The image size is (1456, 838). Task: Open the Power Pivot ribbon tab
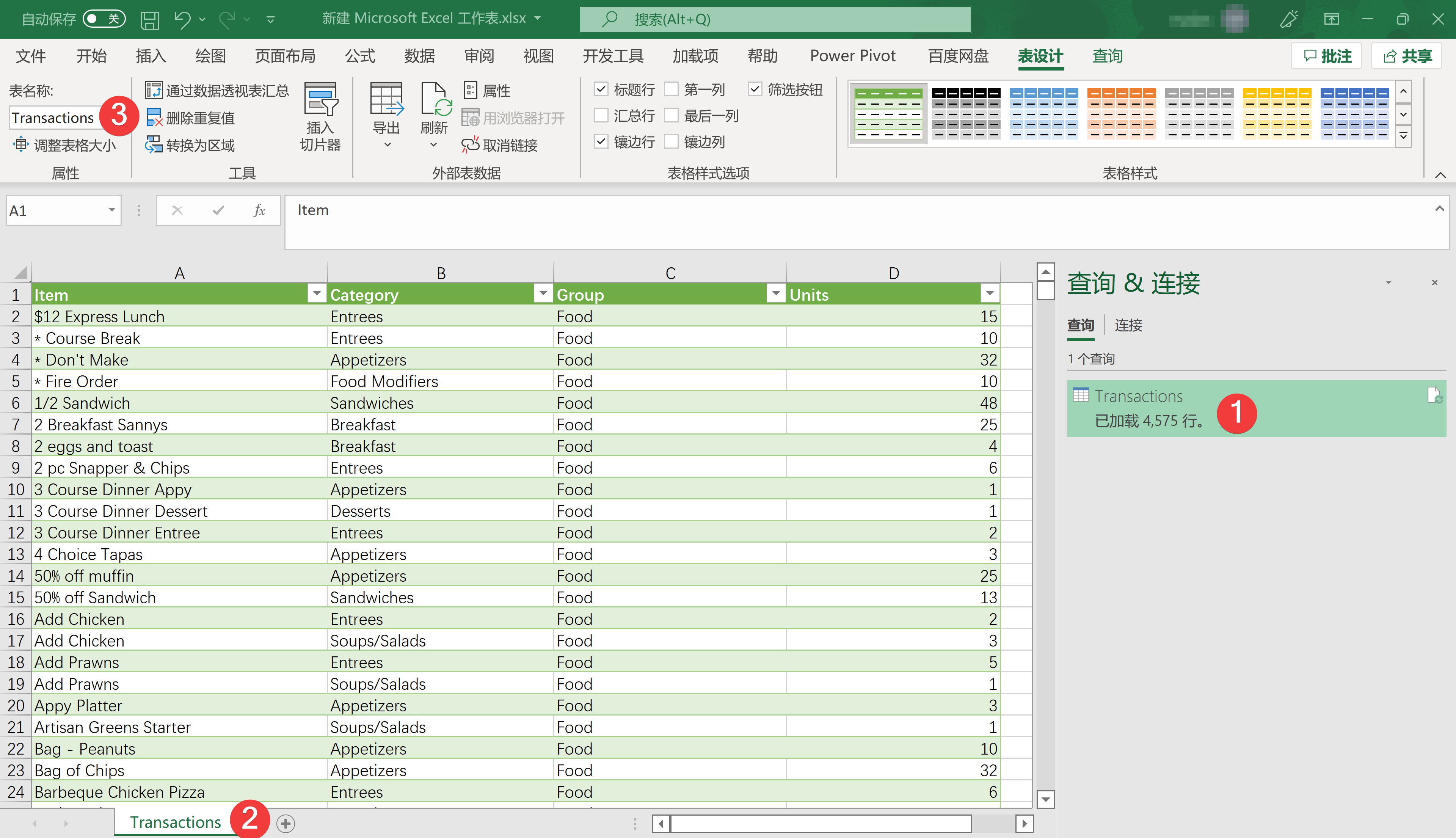click(x=852, y=56)
